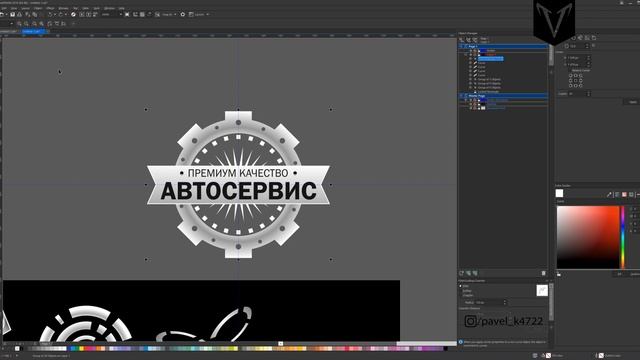This screenshot has width=640, height=360.
Task: Collapse the Master Page tree node
Action: [461, 96]
